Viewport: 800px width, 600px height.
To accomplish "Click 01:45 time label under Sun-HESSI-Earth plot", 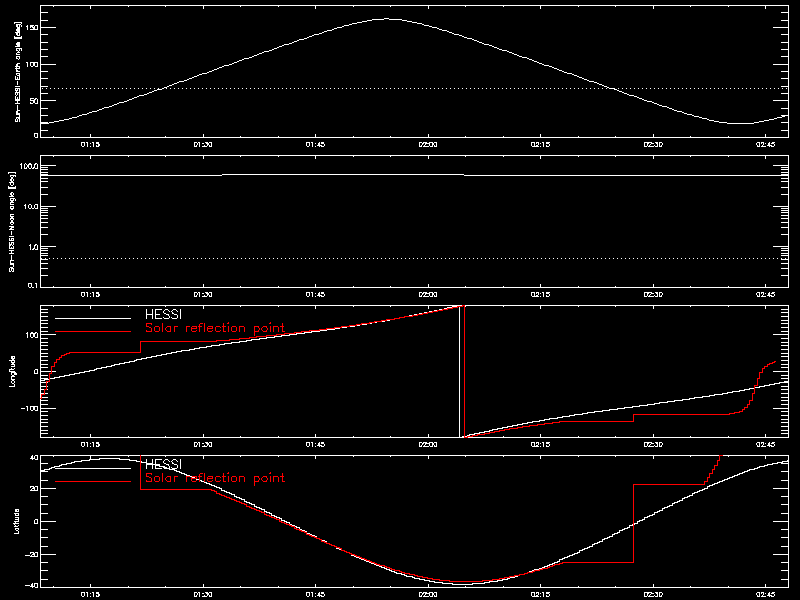I will coord(315,144).
